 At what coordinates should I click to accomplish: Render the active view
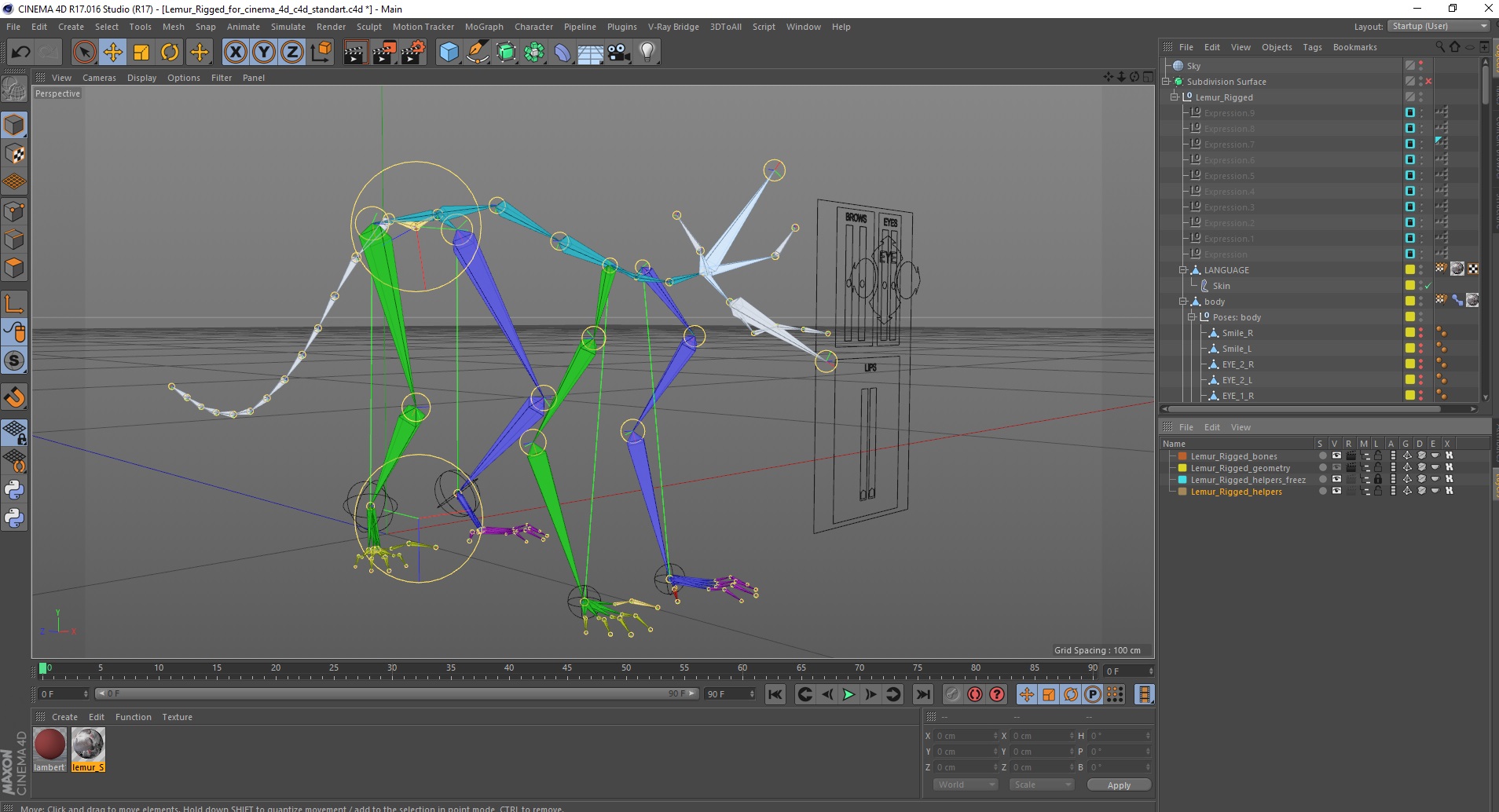point(355,53)
